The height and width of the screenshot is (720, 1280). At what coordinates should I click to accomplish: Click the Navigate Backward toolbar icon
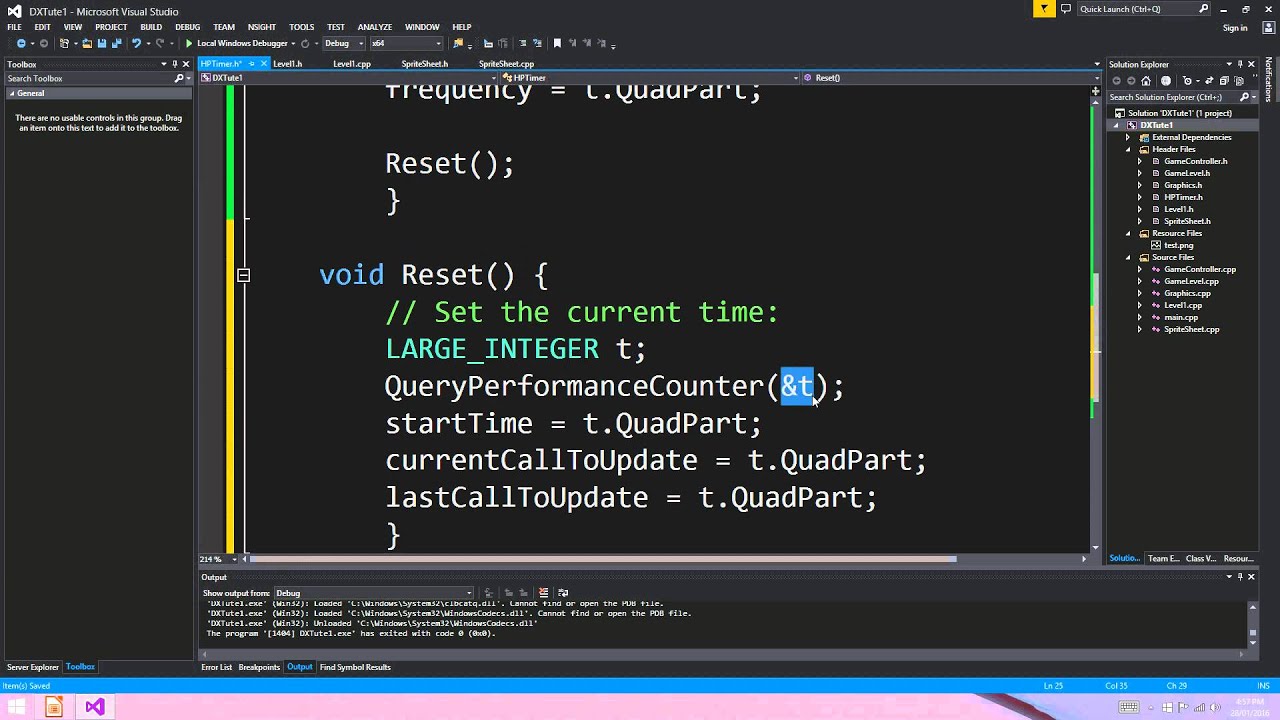21,43
